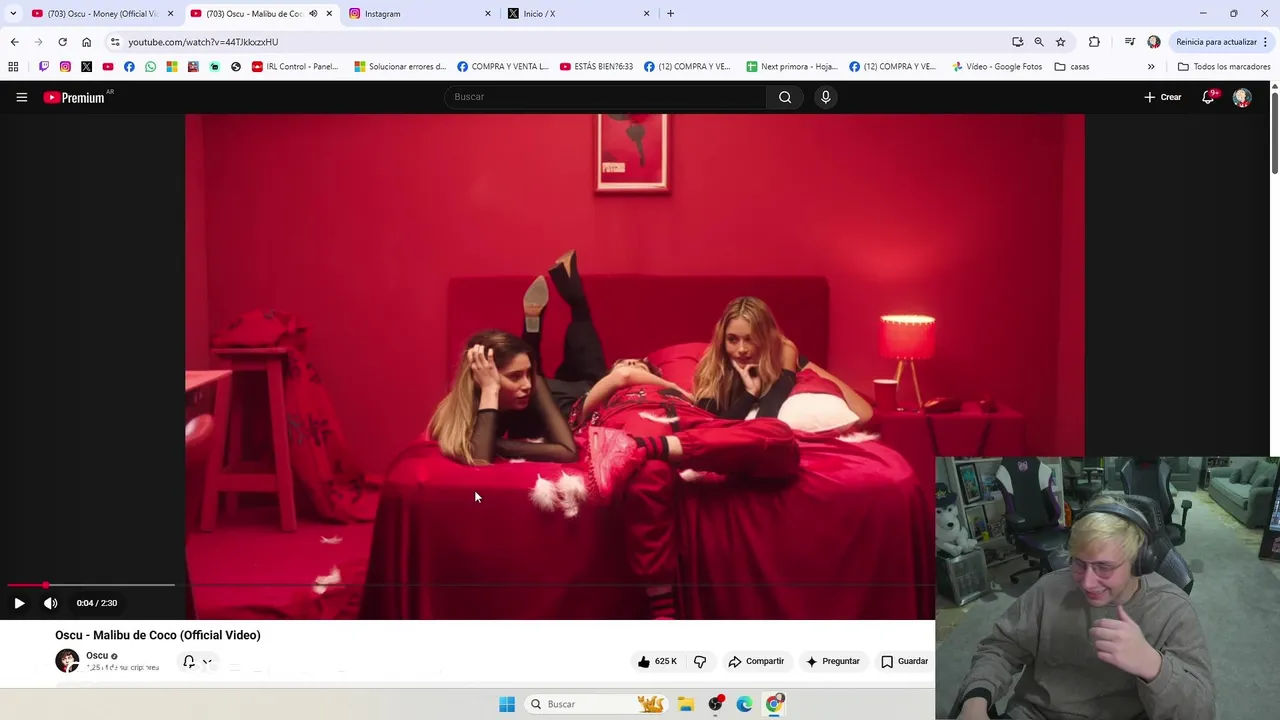Image resolution: width=1280 pixels, height=720 pixels.
Task: Open File Explorer from taskbar
Action: pyautogui.click(x=686, y=704)
